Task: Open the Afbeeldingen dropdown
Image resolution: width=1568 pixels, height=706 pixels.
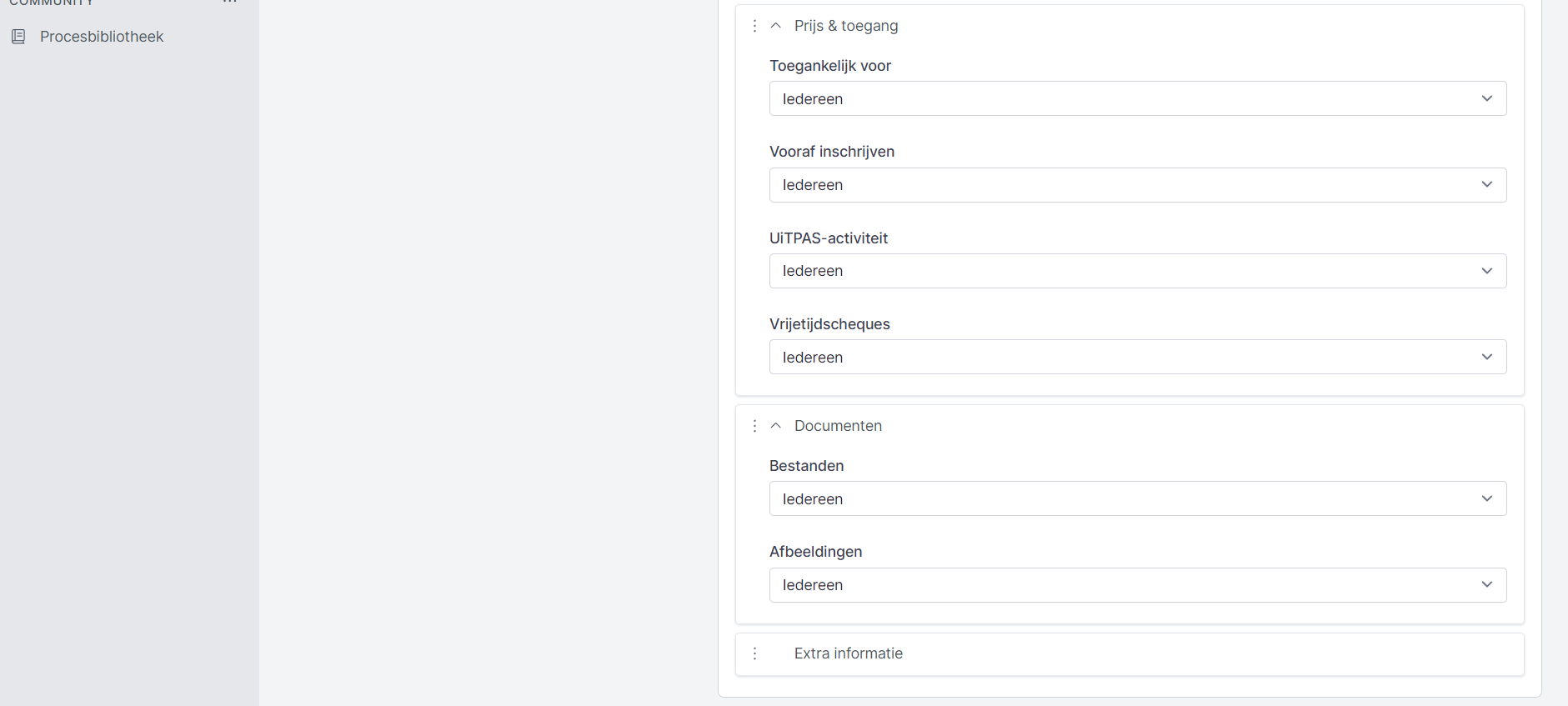Action: [x=1137, y=585]
